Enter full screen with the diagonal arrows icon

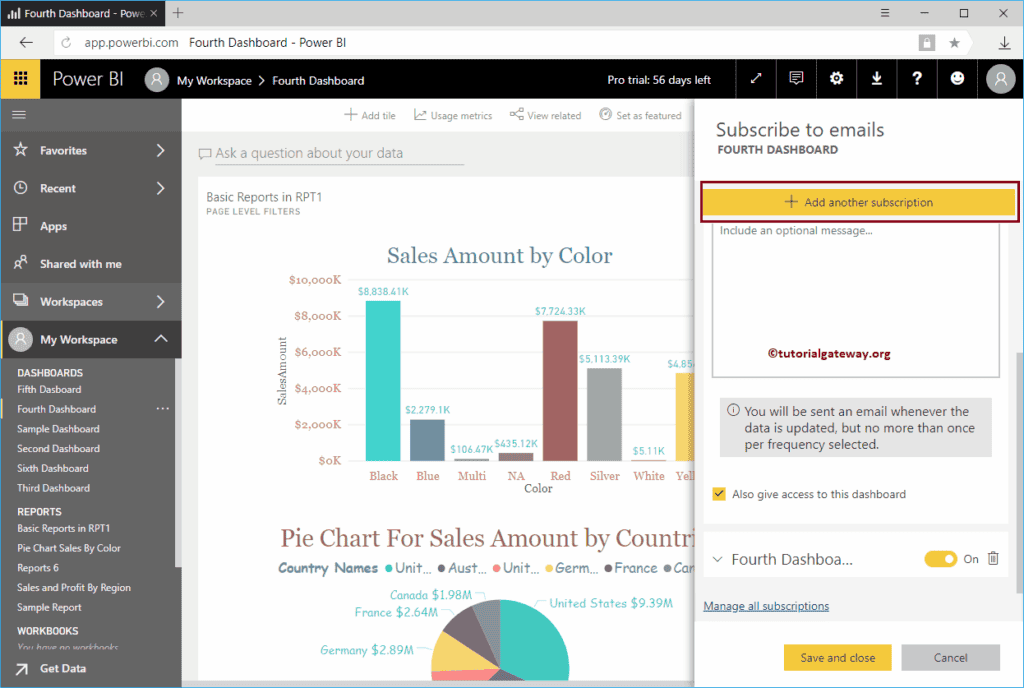(x=756, y=80)
